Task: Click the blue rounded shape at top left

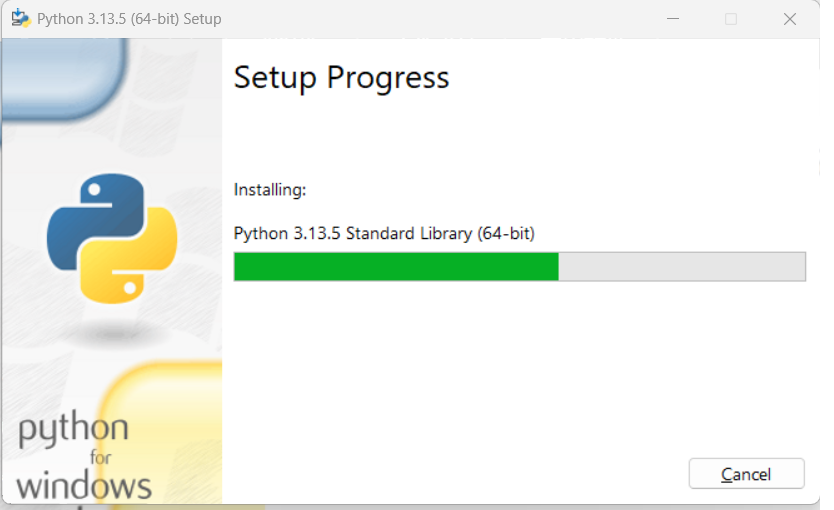Action: [63, 79]
